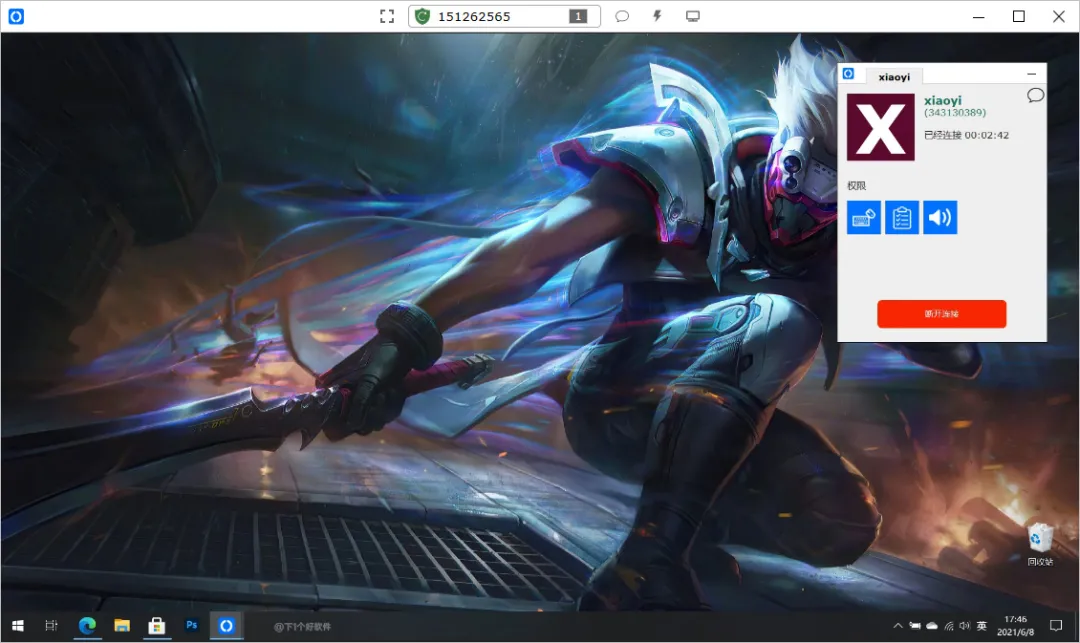This screenshot has height=643, width=1080.
Task: Toggle fullscreen mode icon in top toolbar
Action: [x=387, y=17]
